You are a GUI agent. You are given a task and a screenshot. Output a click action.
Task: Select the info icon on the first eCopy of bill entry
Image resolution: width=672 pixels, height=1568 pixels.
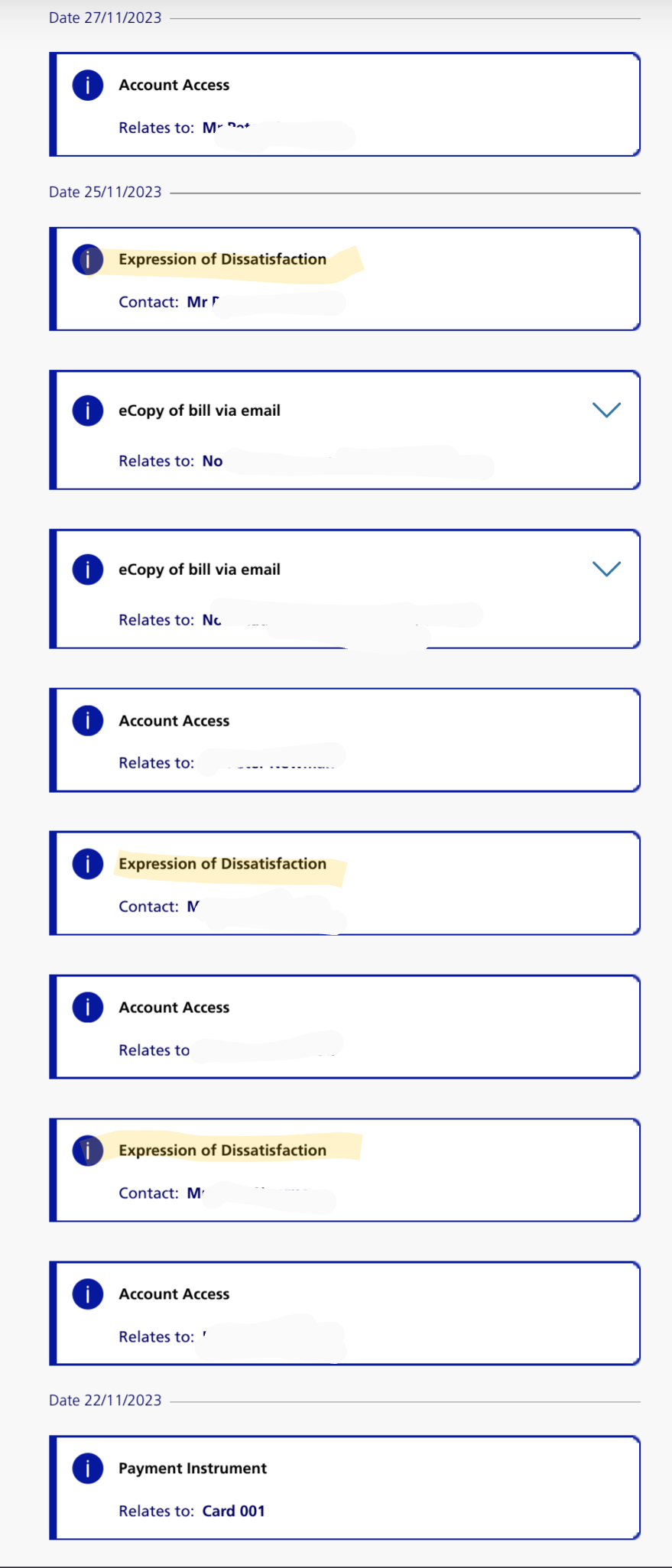[88, 411]
